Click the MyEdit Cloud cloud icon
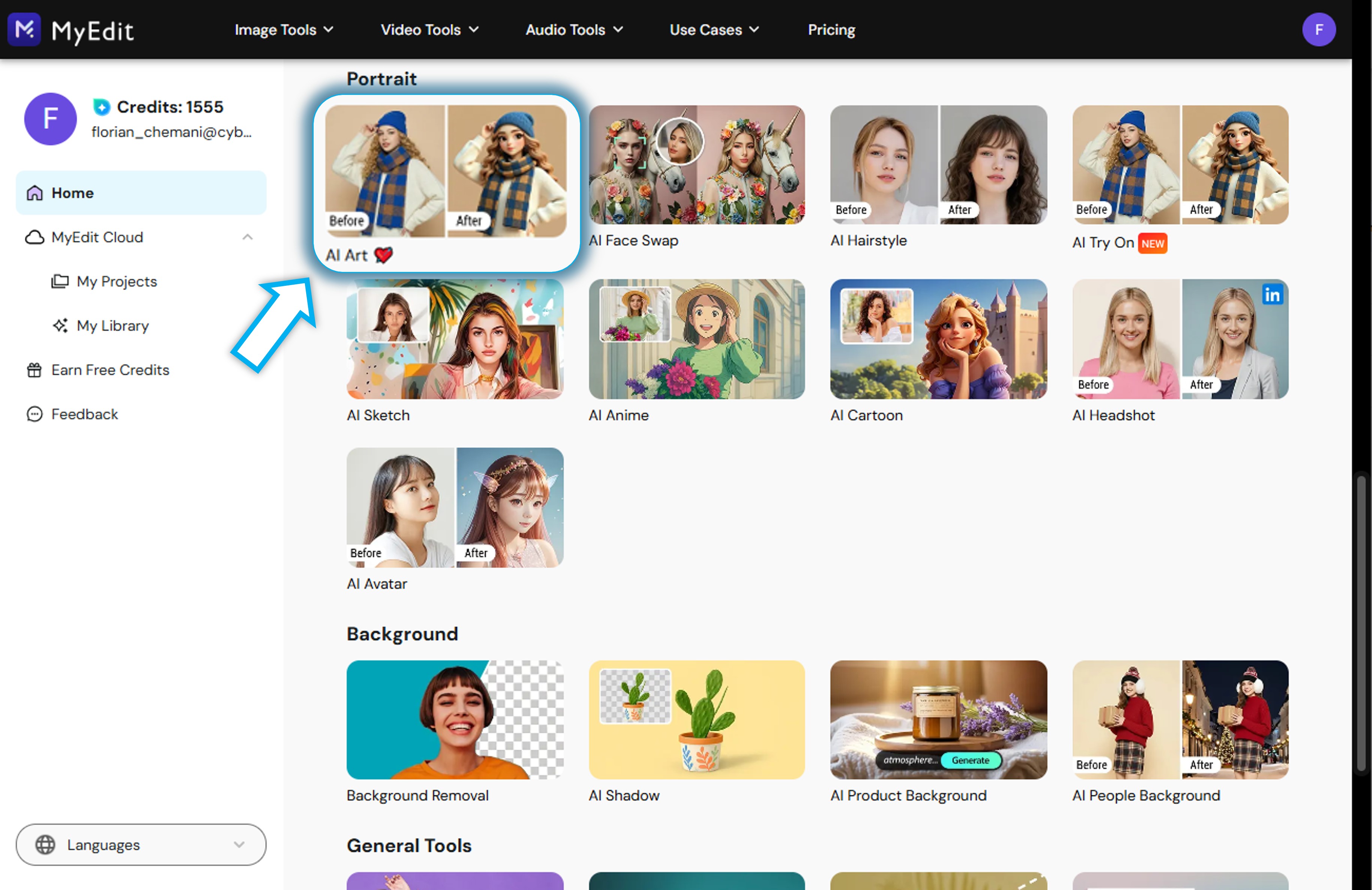This screenshot has height=890, width=1372. pyautogui.click(x=35, y=237)
